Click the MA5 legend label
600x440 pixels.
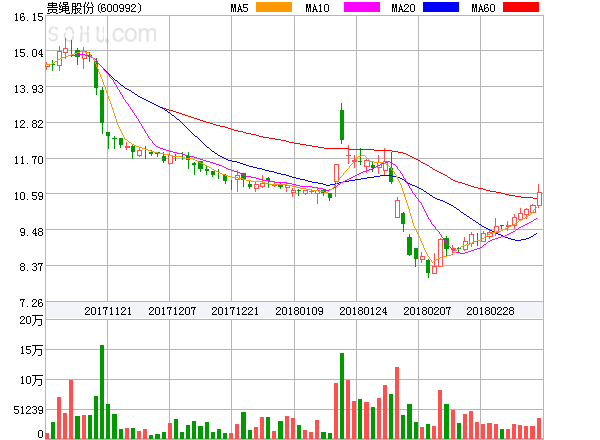point(240,8)
